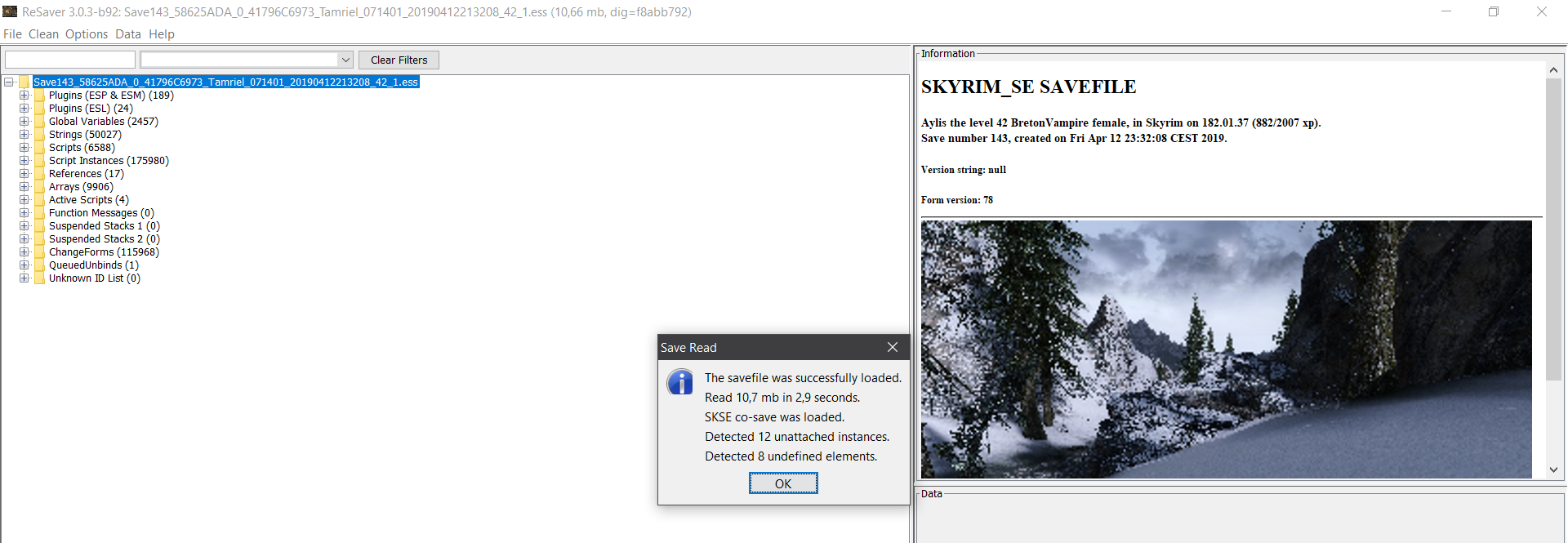The image size is (1568, 543).
Task: Click 'Detected 12 unattached instances.' message
Action: (797, 437)
